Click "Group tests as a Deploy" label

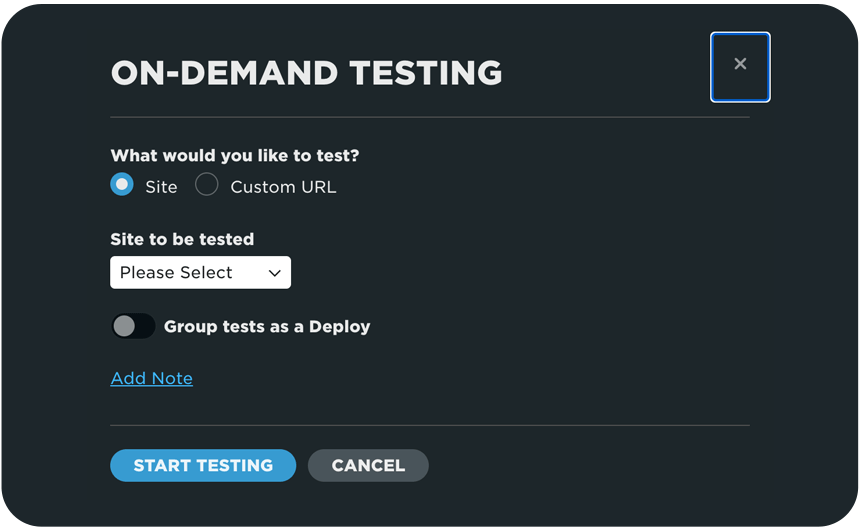pyautogui.click(x=267, y=326)
